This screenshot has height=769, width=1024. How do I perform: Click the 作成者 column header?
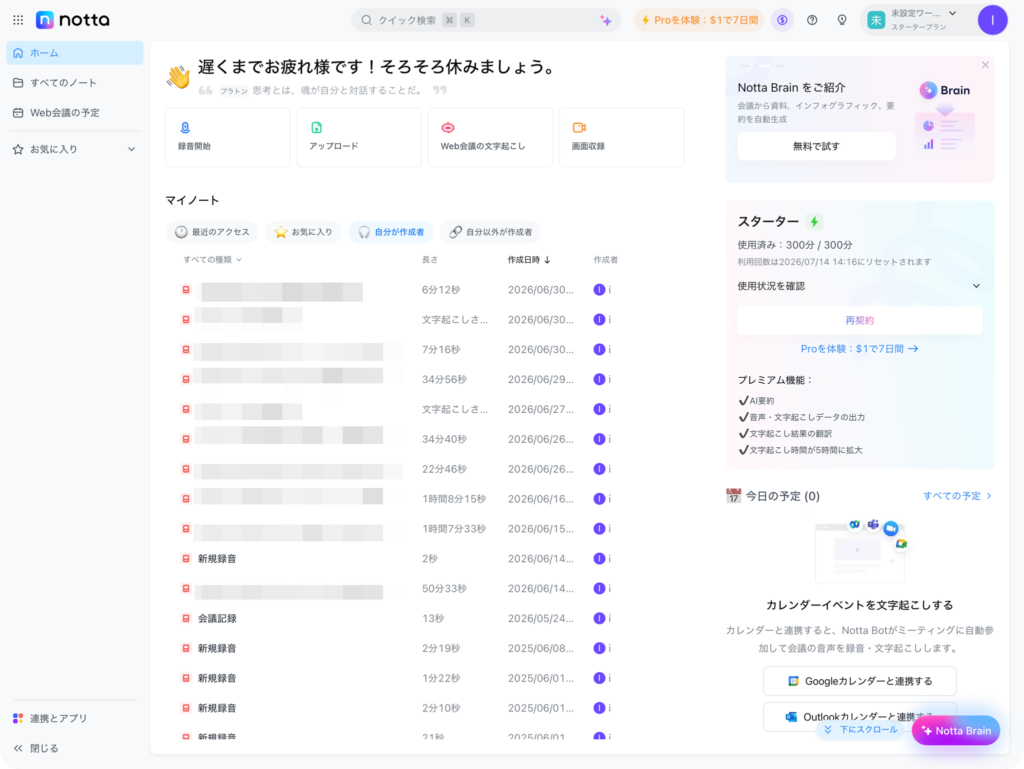coord(605,260)
